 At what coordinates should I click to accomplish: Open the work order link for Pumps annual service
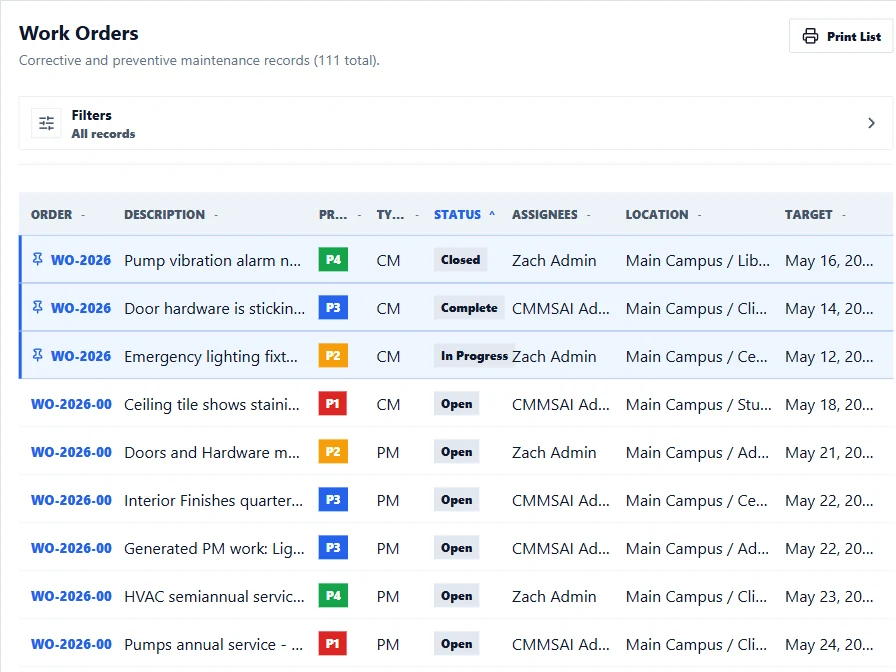point(71,644)
